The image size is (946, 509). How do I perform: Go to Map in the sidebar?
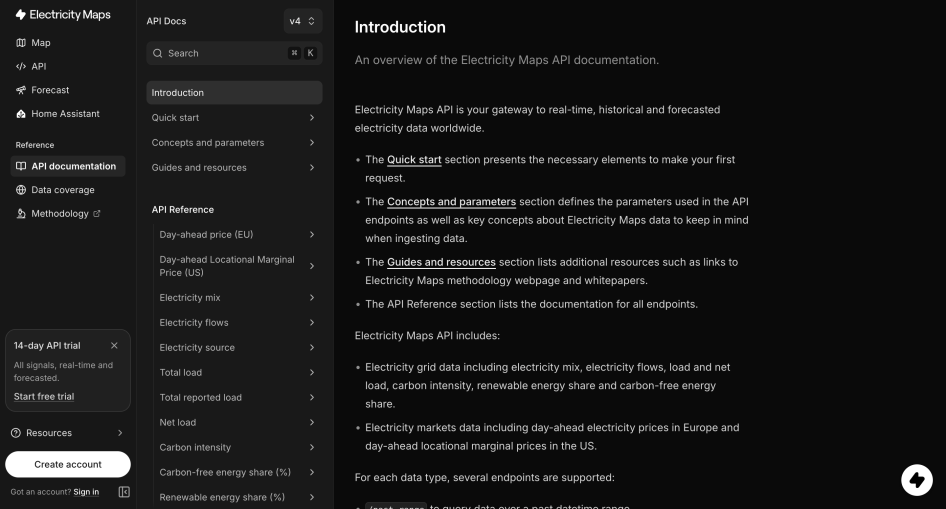click(68, 43)
